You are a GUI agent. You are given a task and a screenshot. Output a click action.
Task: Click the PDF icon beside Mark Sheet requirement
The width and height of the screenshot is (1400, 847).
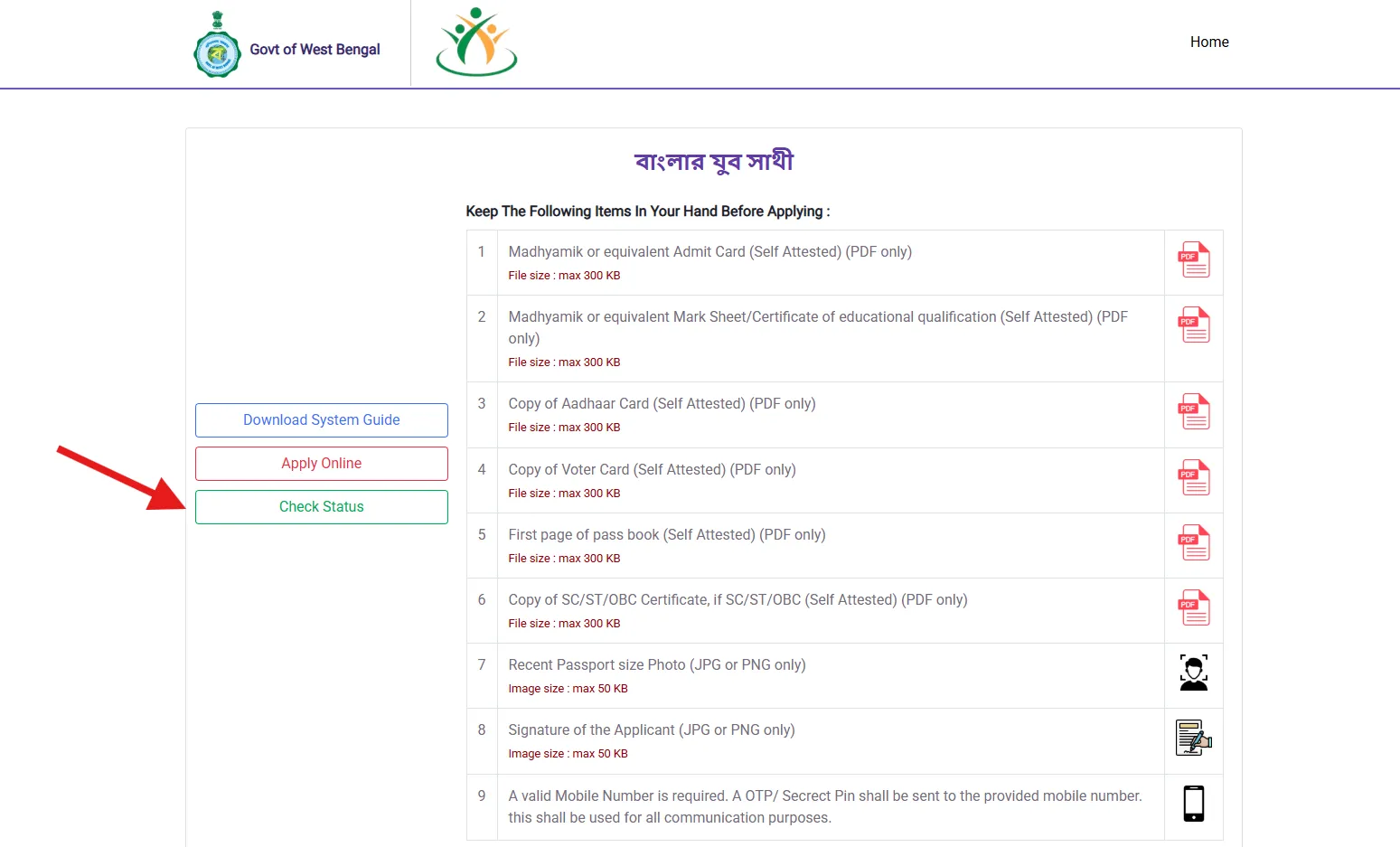click(x=1193, y=325)
